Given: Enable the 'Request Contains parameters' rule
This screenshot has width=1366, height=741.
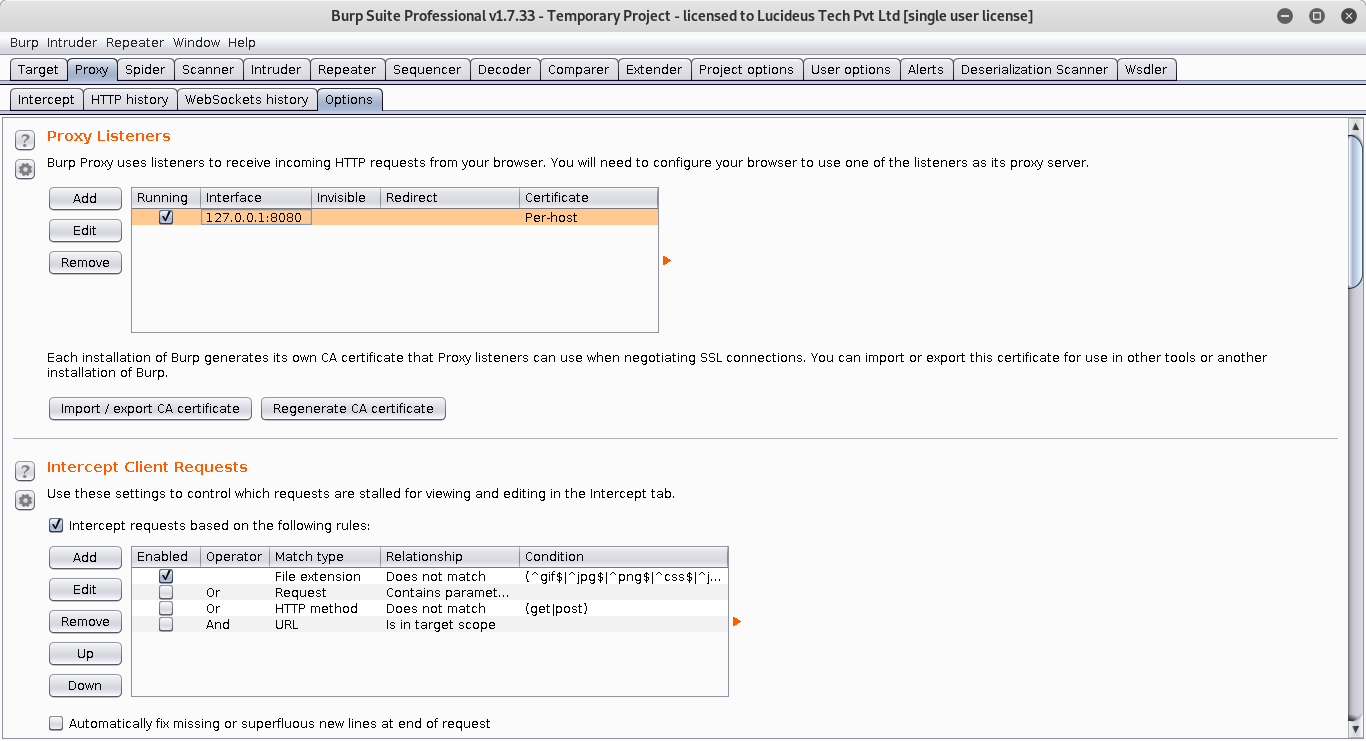Looking at the screenshot, I should [x=166, y=592].
